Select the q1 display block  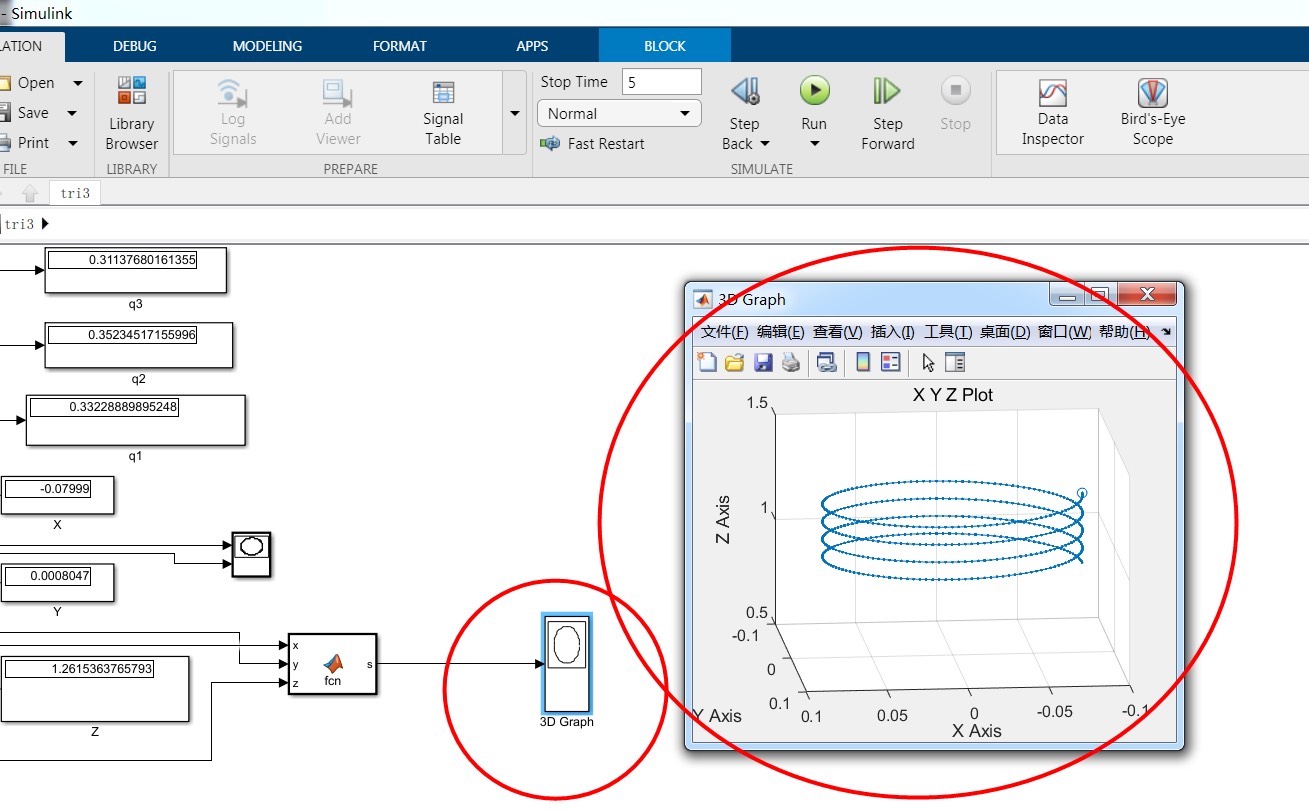135,420
